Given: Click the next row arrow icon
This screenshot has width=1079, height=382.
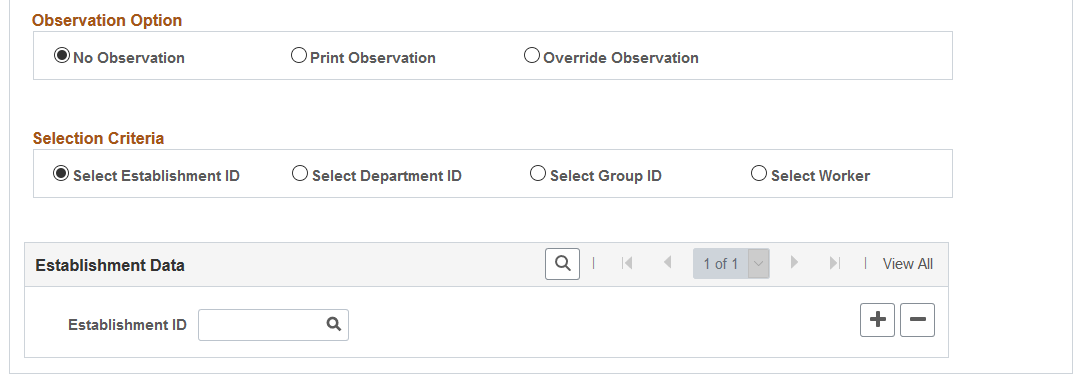Looking at the screenshot, I should click(x=794, y=263).
